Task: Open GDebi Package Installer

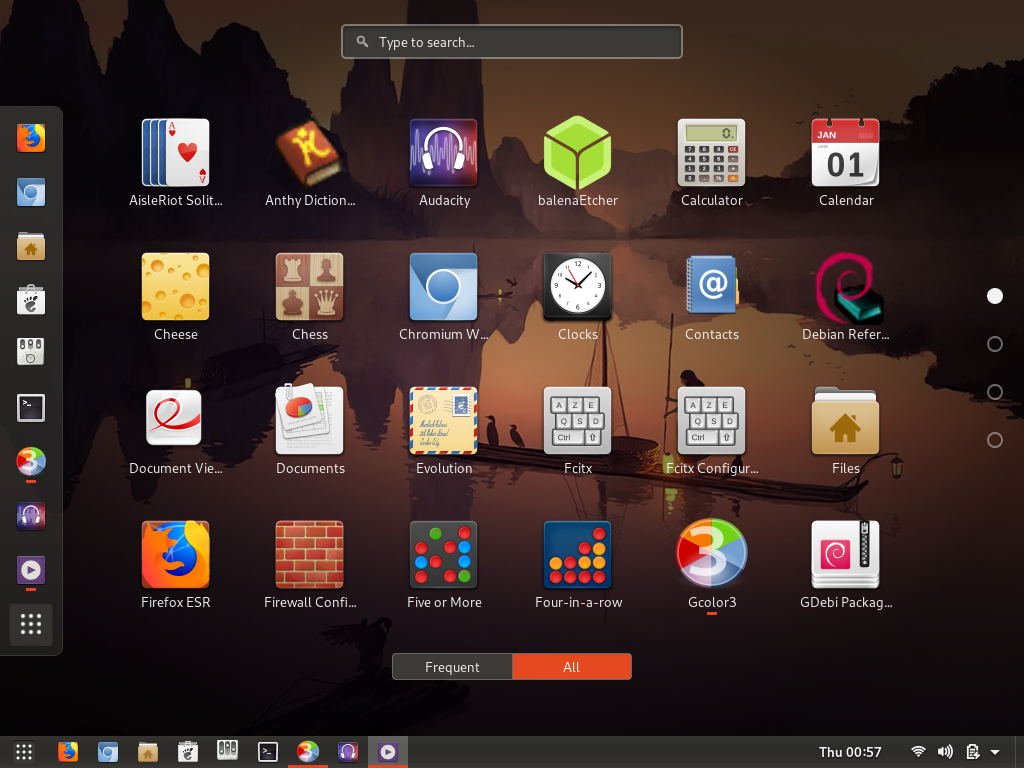Action: [x=846, y=565]
